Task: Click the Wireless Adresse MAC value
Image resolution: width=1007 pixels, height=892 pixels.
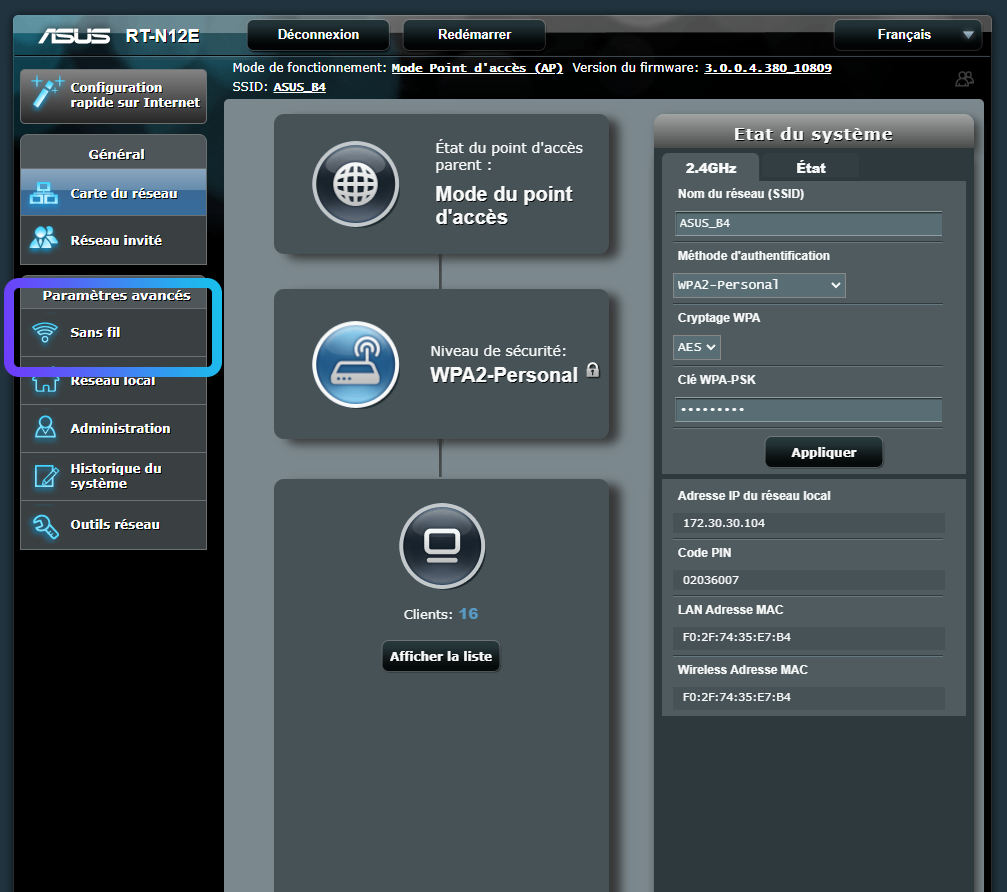Action: [x=737, y=697]
